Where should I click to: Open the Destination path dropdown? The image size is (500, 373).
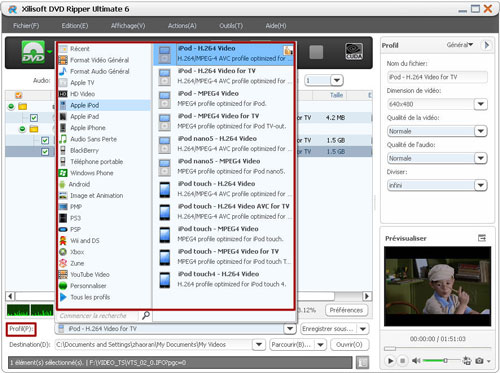[x=259, y=345]
